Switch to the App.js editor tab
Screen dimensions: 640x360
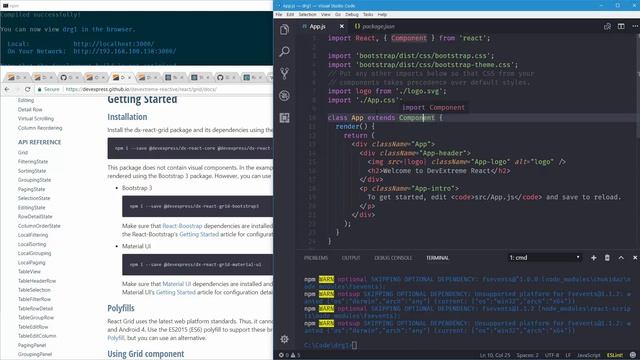[x=318, y=27]
